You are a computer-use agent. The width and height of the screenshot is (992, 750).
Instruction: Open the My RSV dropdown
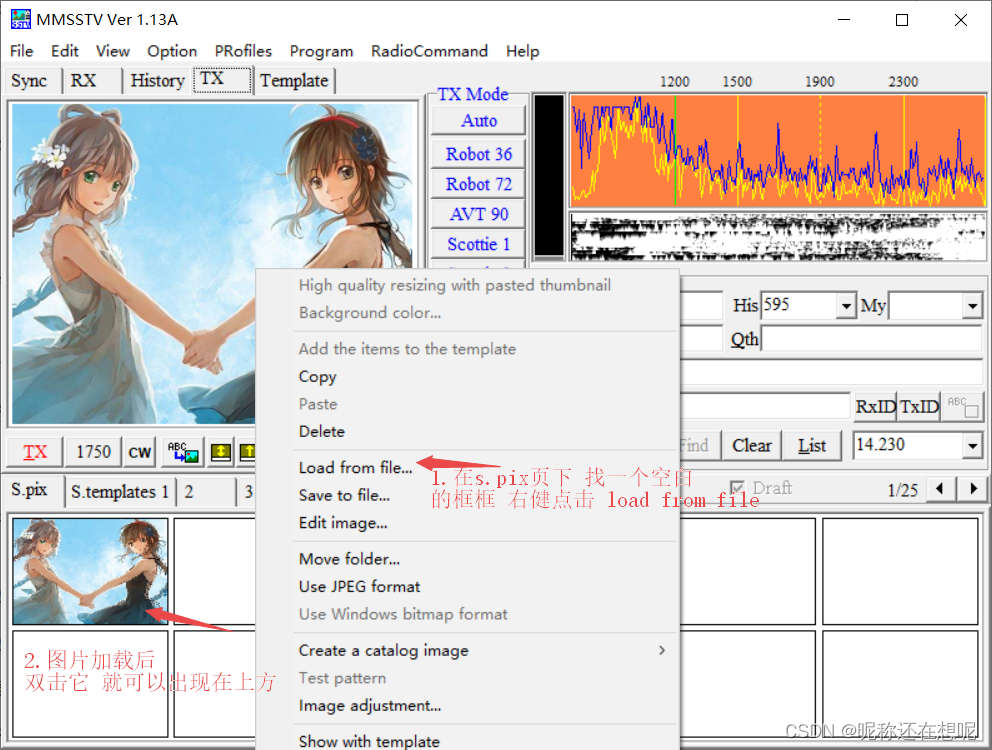coord(972,306)
